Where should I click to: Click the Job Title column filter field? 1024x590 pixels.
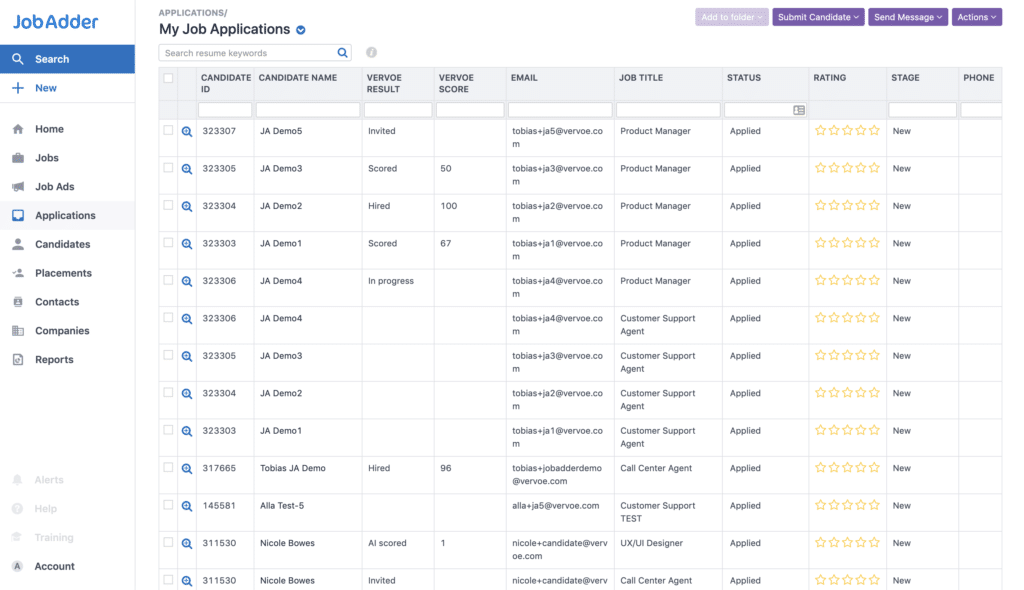(668, 110)
